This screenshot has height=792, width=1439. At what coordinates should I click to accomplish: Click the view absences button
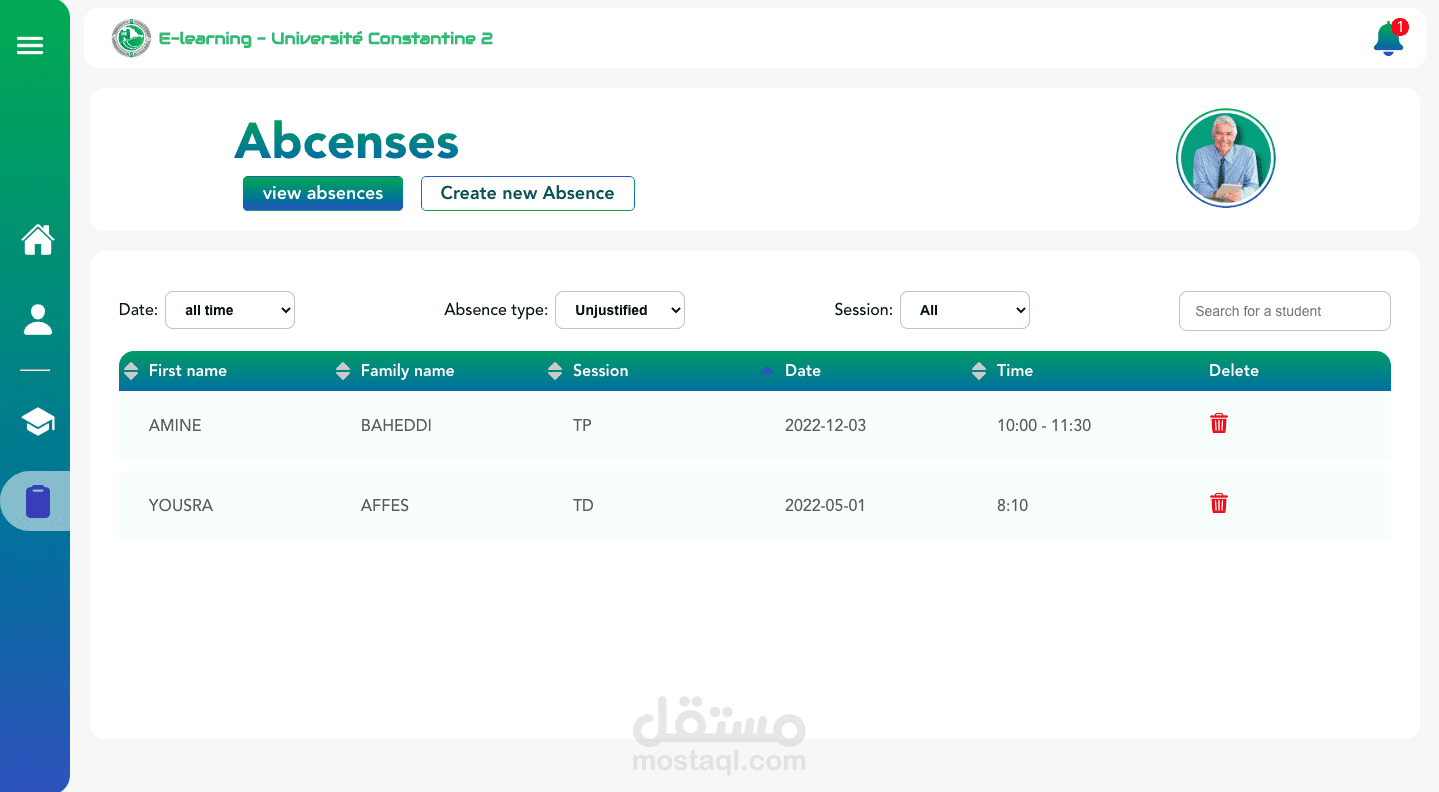[323, 193]
